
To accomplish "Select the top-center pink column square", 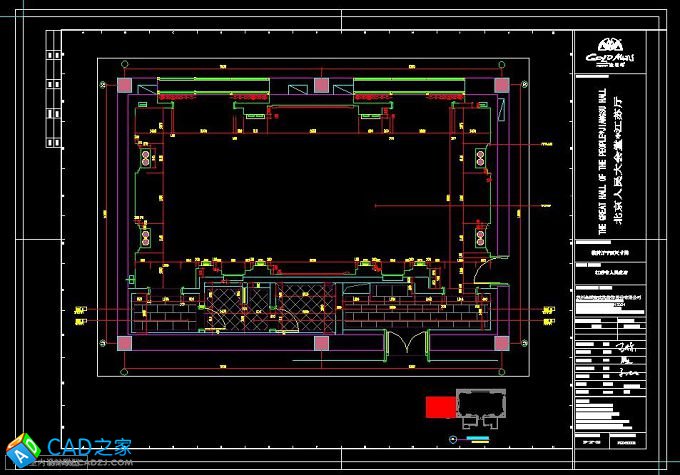I will click(x=322, y=85).
